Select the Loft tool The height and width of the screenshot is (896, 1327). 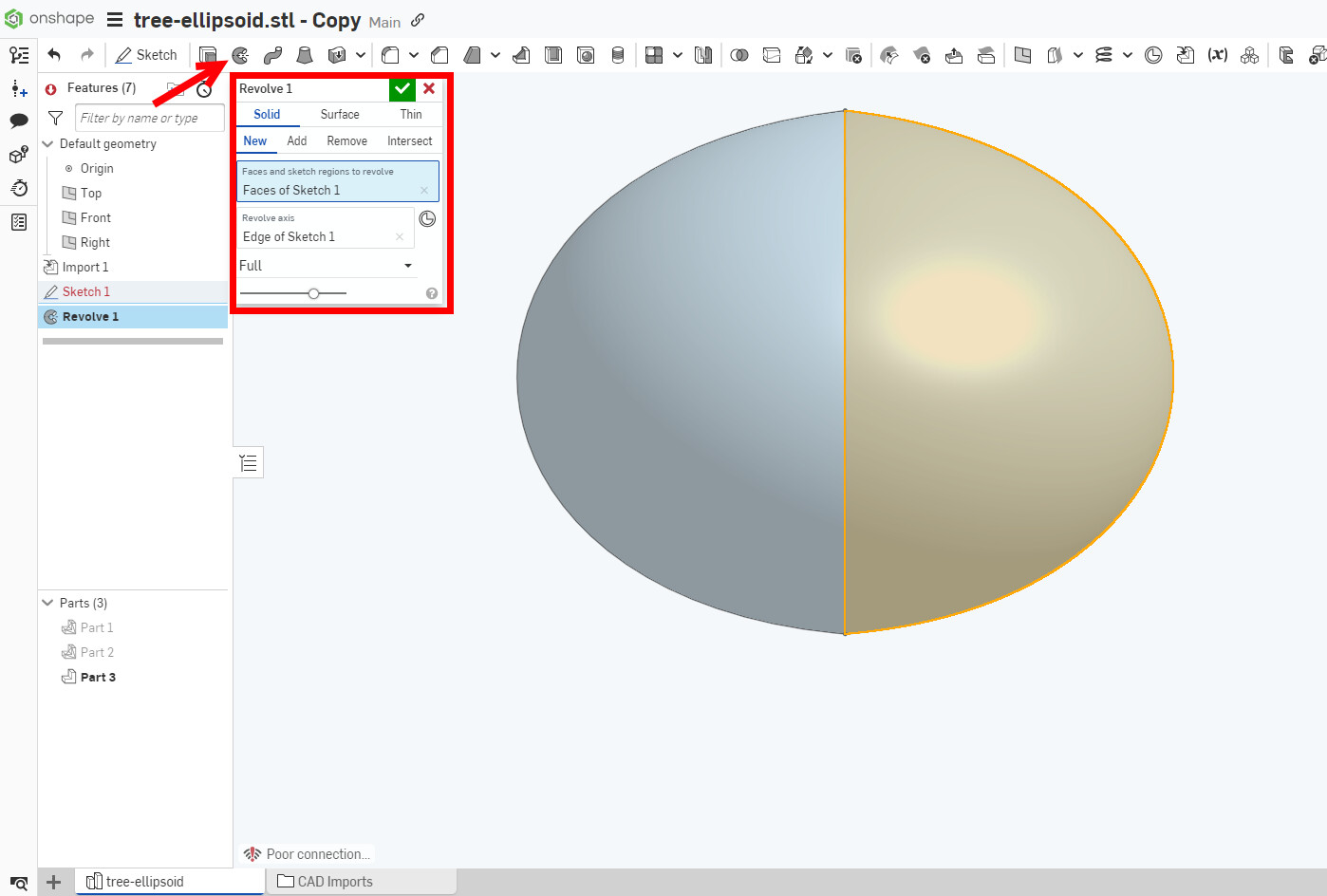click(305, 54)
